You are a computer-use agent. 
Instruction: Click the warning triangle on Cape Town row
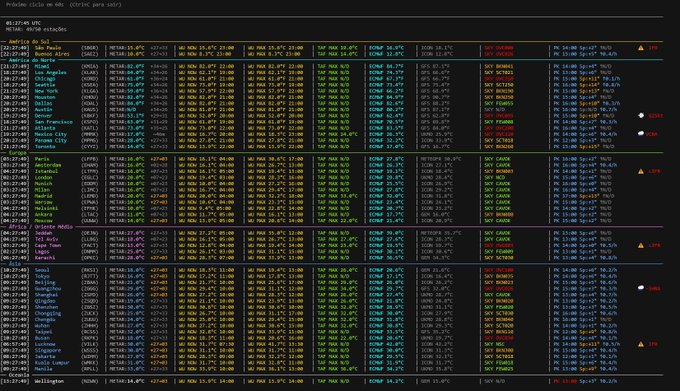coord(641,245)
